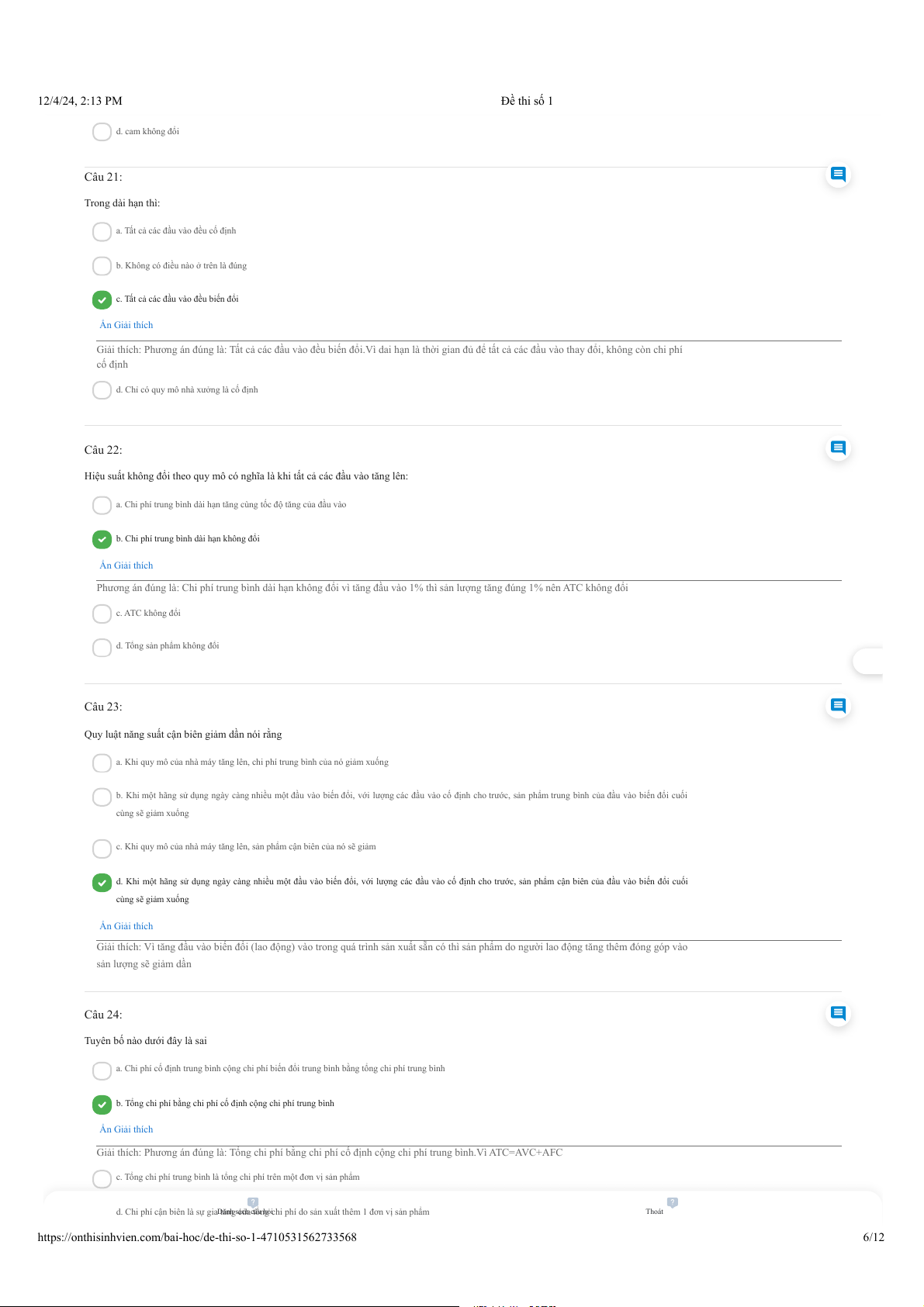This screenshot has width=924, height=1307.
Task: Hide the explanation for Câu 22
Action: click(x=126, y=565)
